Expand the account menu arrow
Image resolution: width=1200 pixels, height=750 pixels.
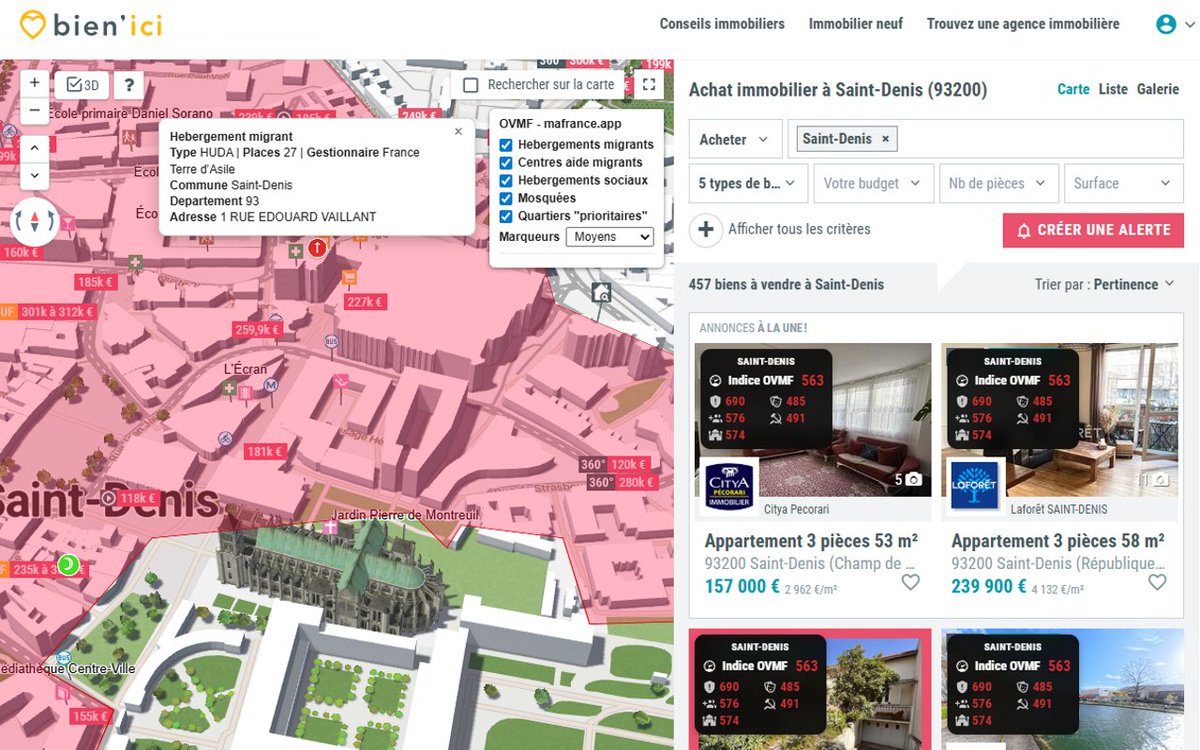point(1189,25)
